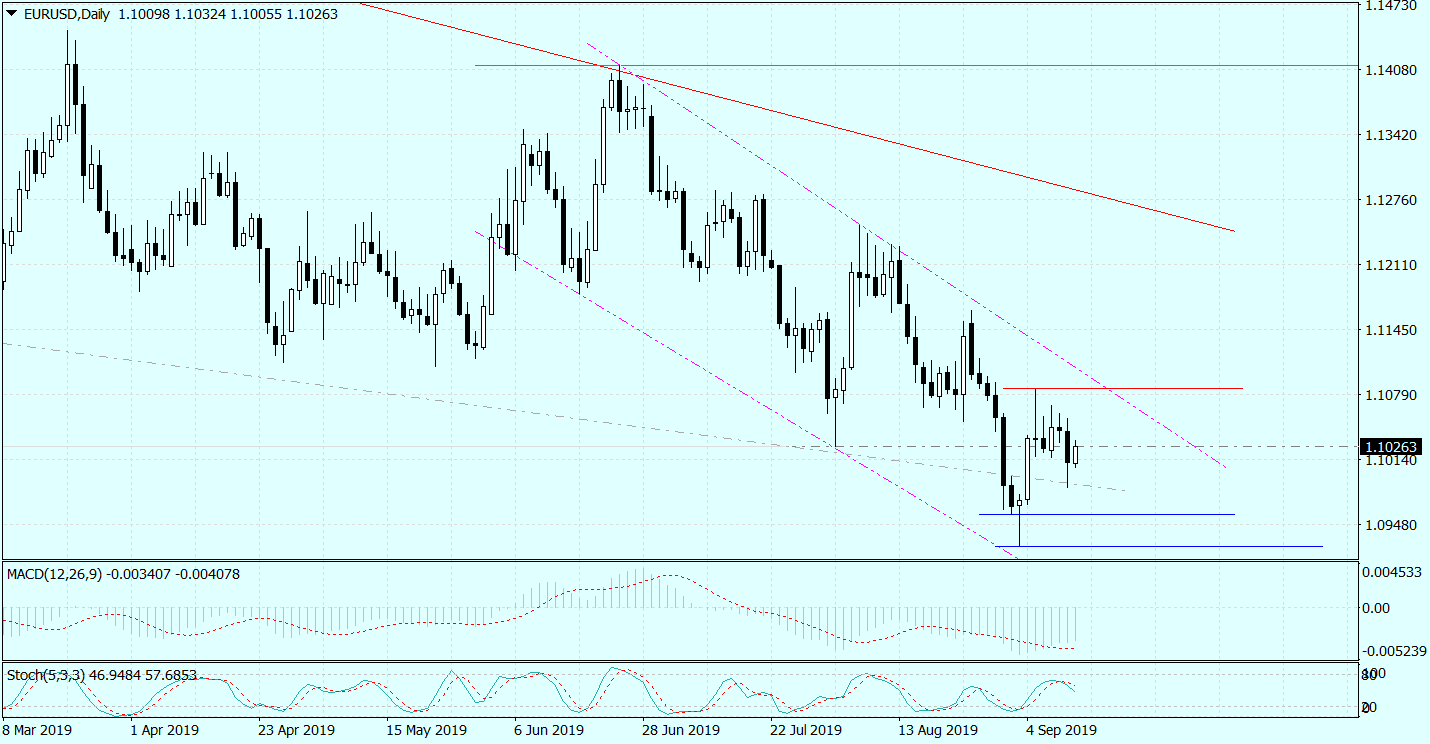
Task: Click the 1.09480 price axis label
Action: tap(1391, 525)
